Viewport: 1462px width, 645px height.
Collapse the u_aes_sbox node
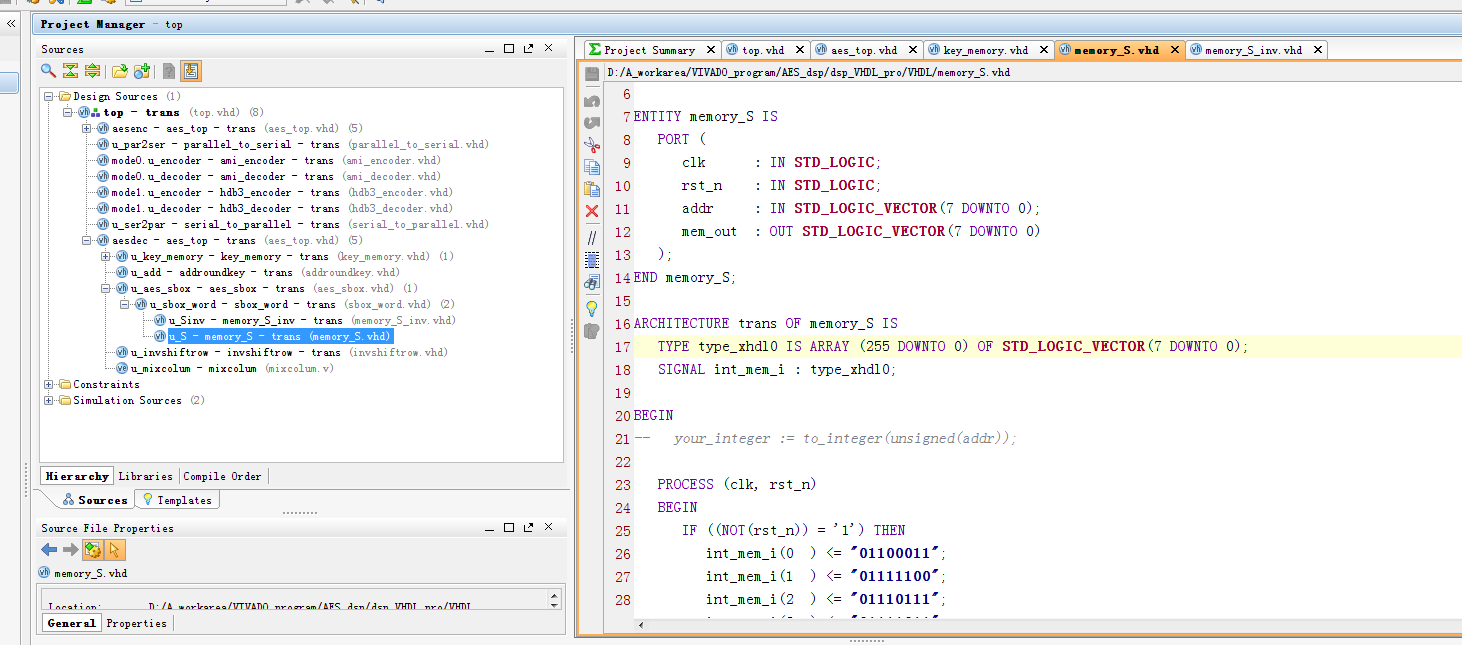pos(106,288)
